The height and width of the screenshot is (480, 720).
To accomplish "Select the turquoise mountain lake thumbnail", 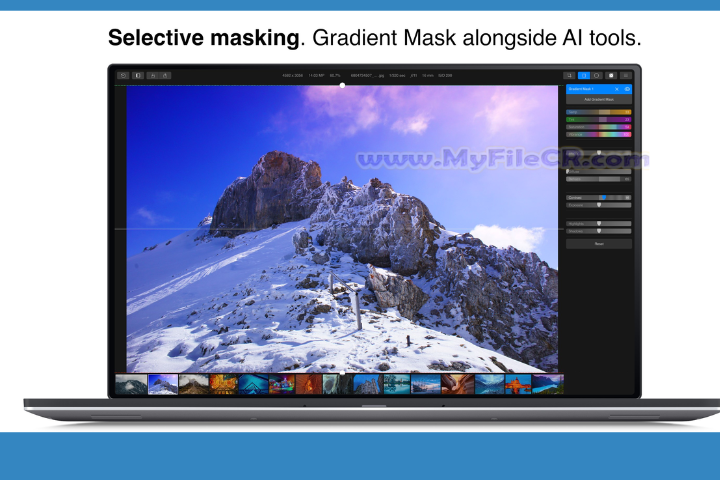I will click(x=548, y=384).
